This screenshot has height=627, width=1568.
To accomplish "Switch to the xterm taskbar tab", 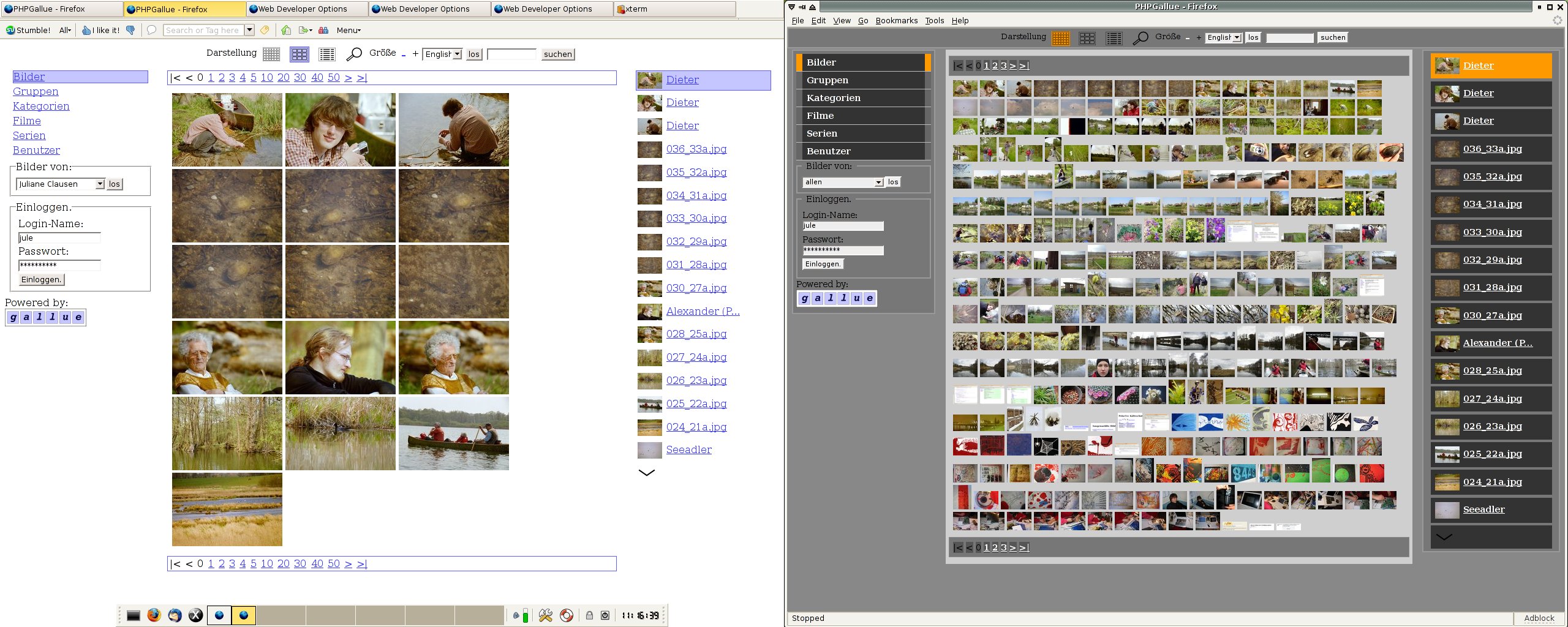I will tap(674, 9).
